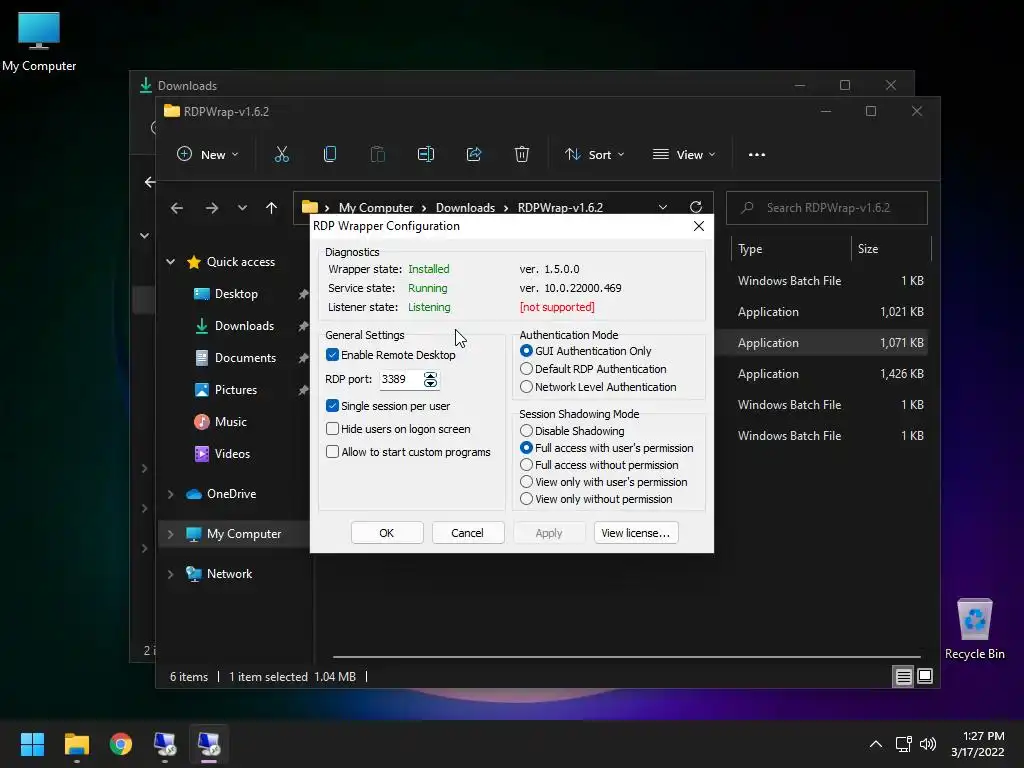Click the Rename icon in Explorer toolbar
The width and height of the screenshot is (1024, 768).
(x=426, y=155)
